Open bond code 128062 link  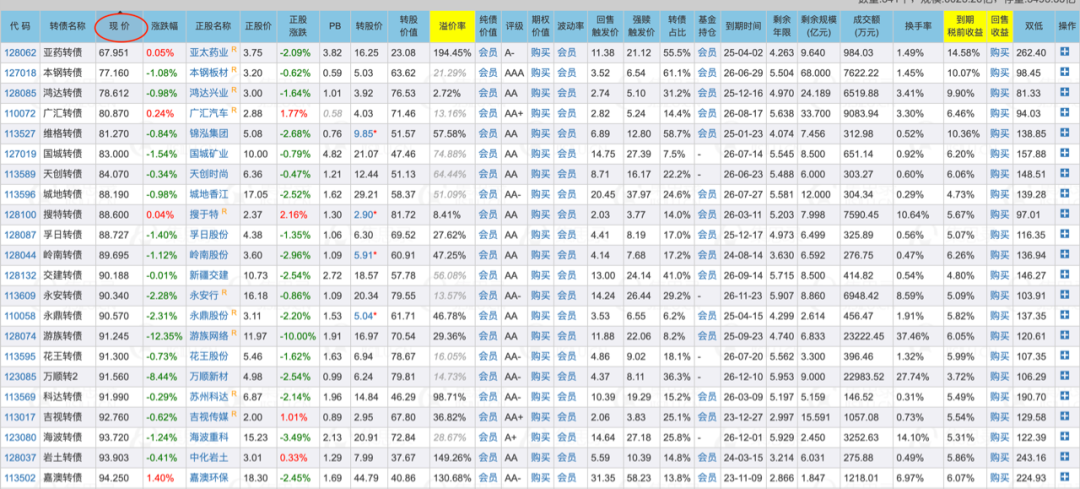tap(20, 53)
